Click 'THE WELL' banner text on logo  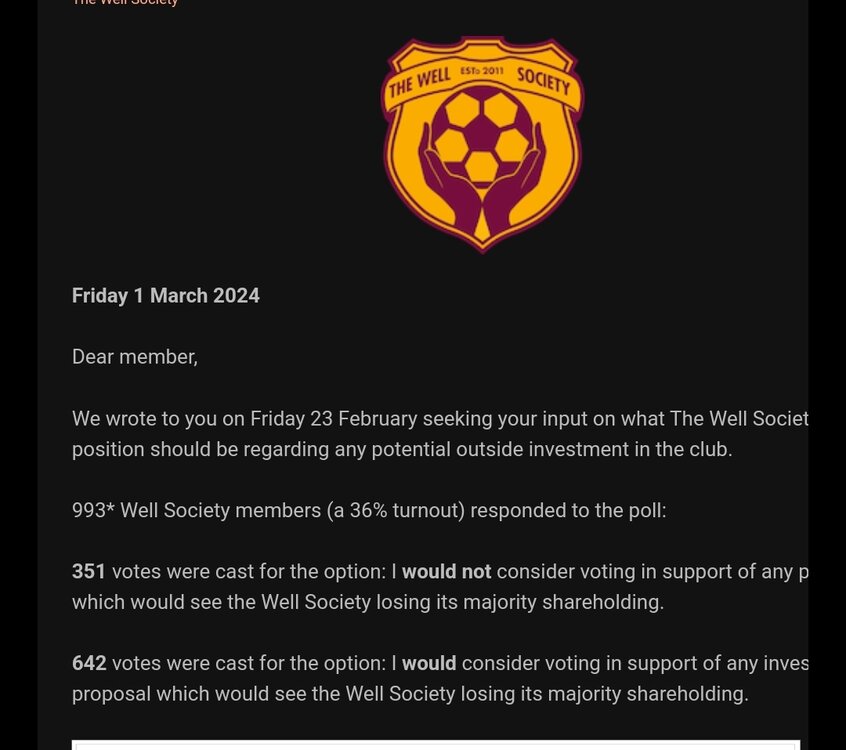point(420,84)
